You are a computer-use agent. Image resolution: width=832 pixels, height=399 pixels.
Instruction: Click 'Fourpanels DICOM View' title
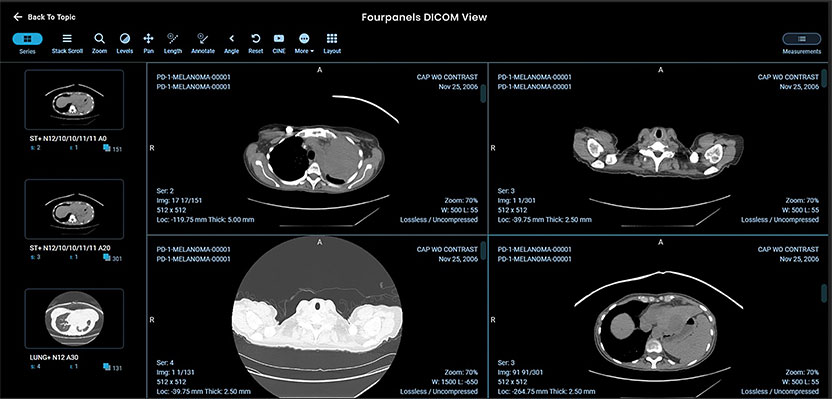(x=424, y=17)
